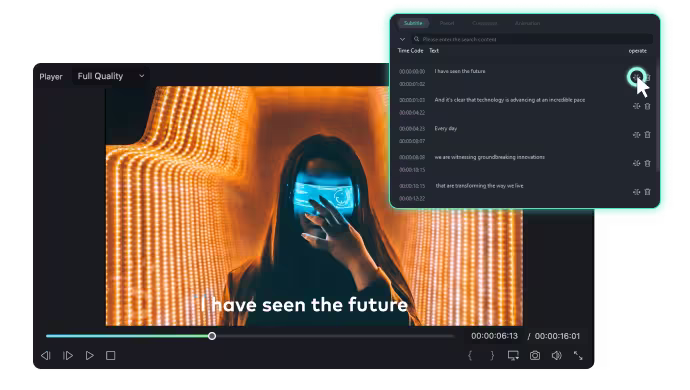Split the 'we are witnessing' subtitle row
Viewport: 690px width, 390px height.
[636, 163]
